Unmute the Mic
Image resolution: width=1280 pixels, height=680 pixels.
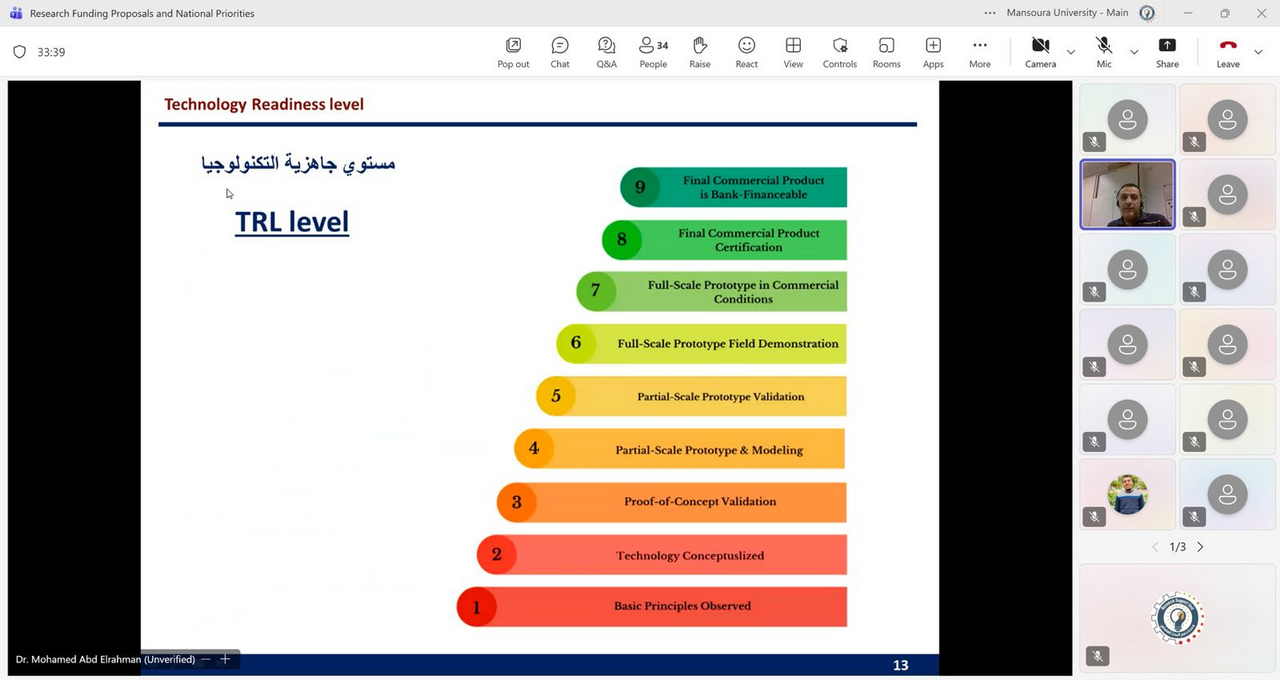[x=1104, y=52]
